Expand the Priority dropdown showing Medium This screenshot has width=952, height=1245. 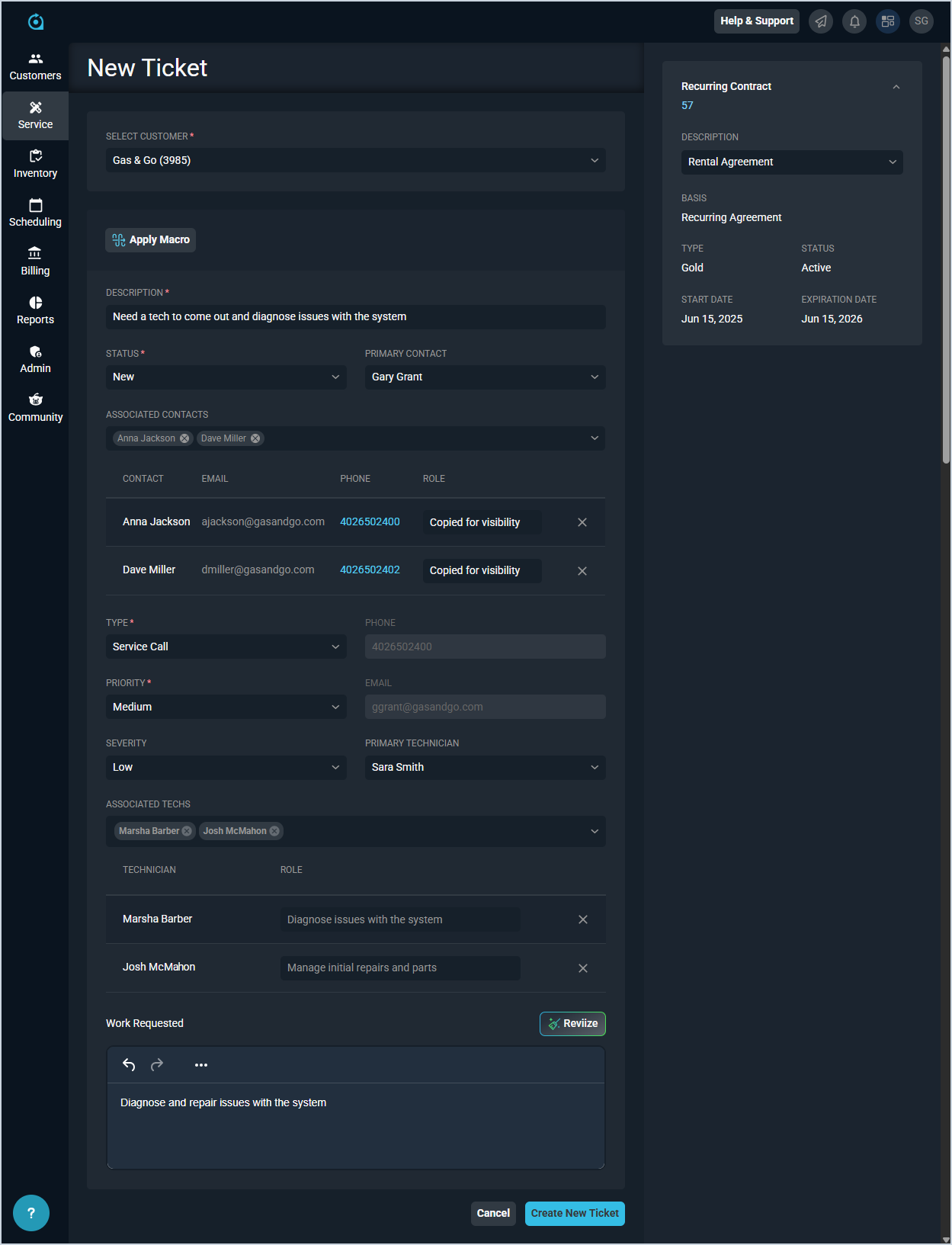tap(226, 707)
